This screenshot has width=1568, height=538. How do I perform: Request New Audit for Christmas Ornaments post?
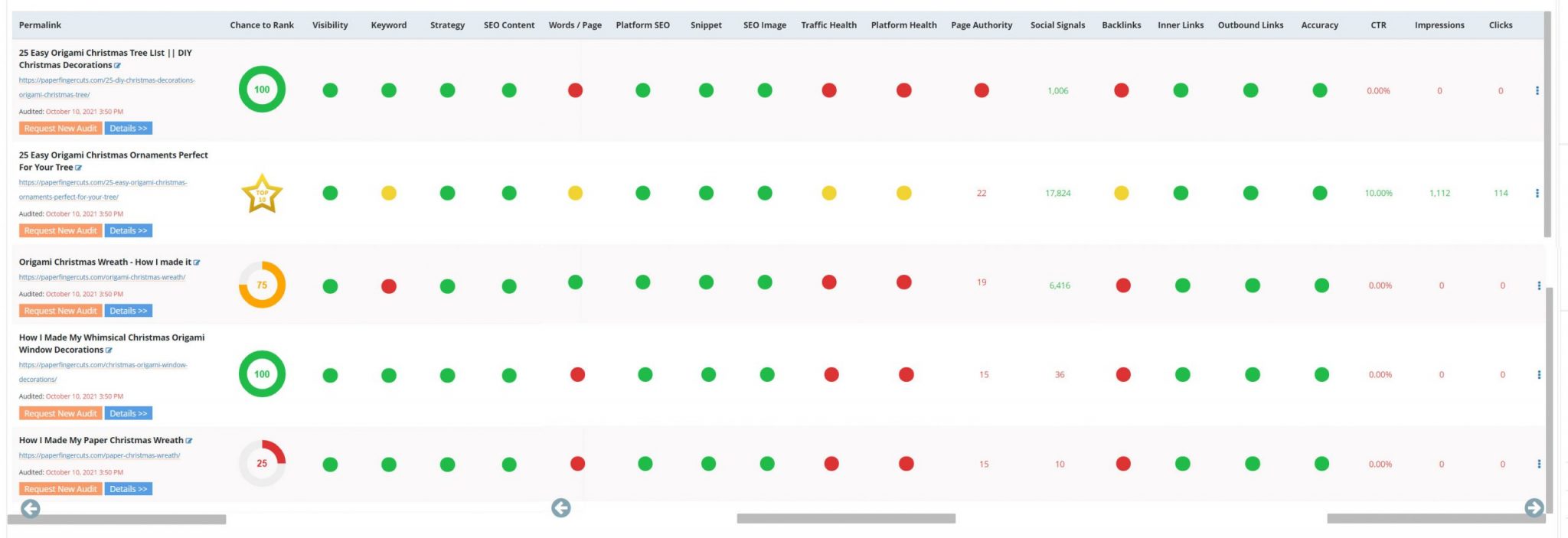coord(60,230)
